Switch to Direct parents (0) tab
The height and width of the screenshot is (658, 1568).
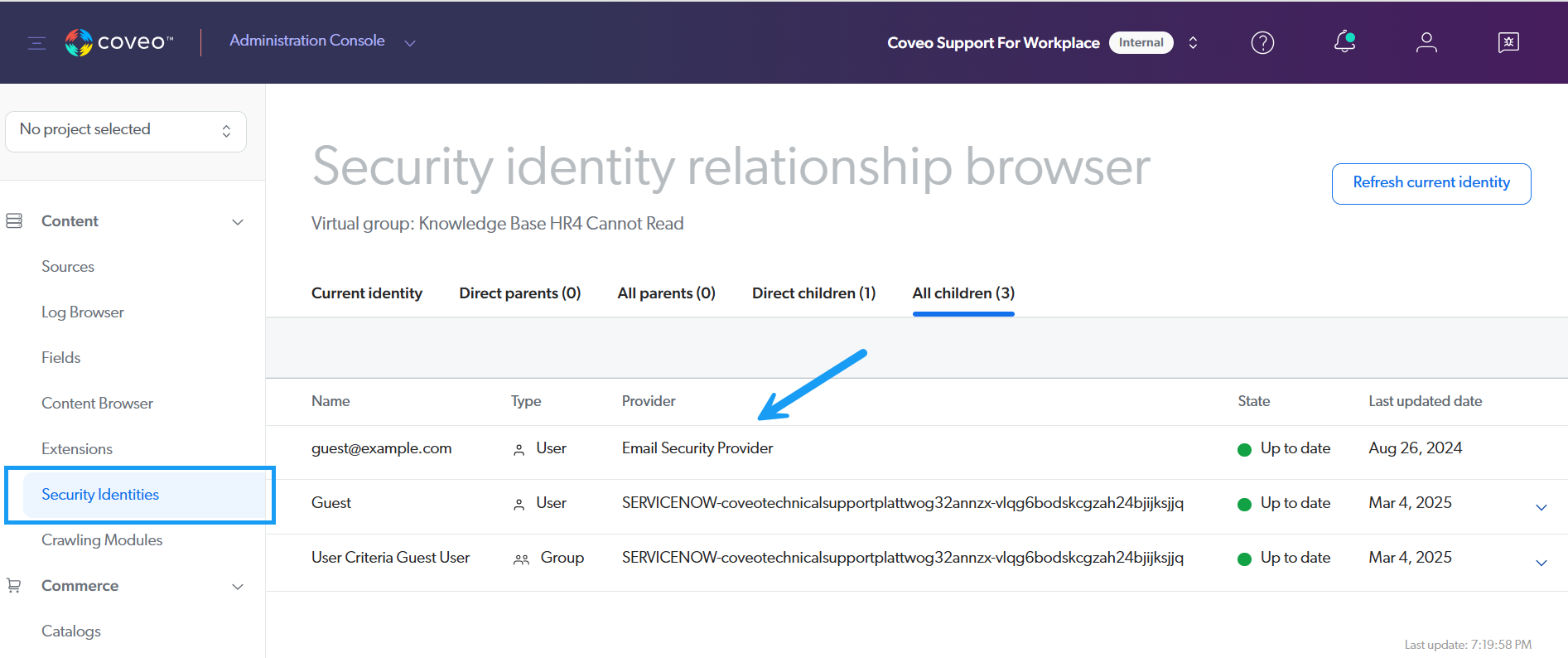pos(520,293)
